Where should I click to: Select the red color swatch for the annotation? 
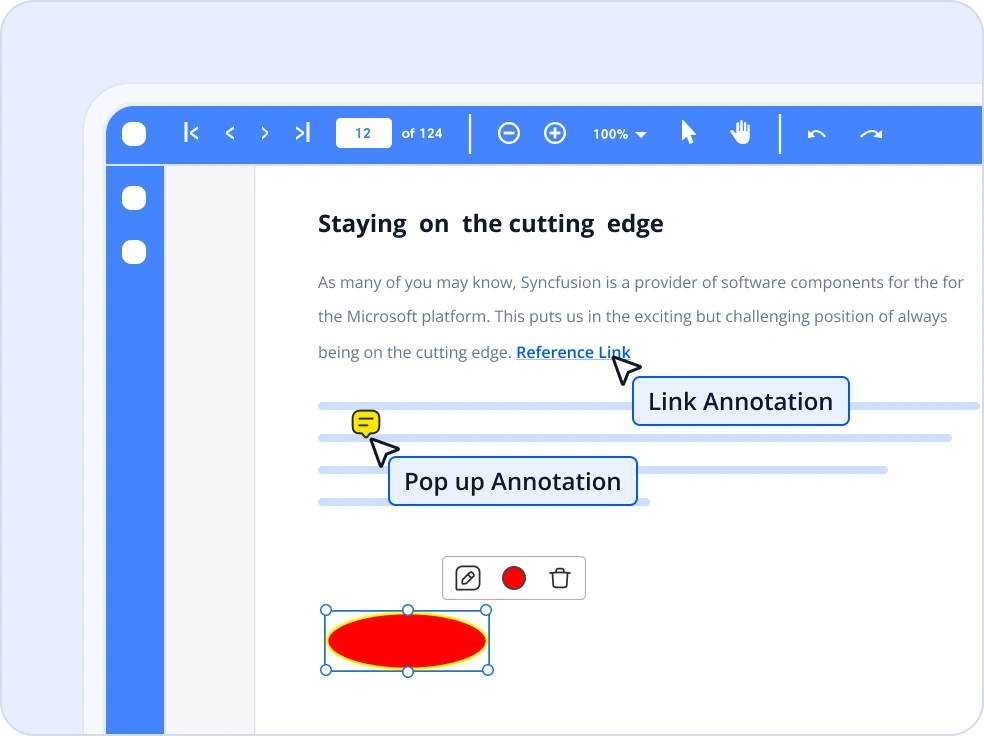(x=514, y=578)
